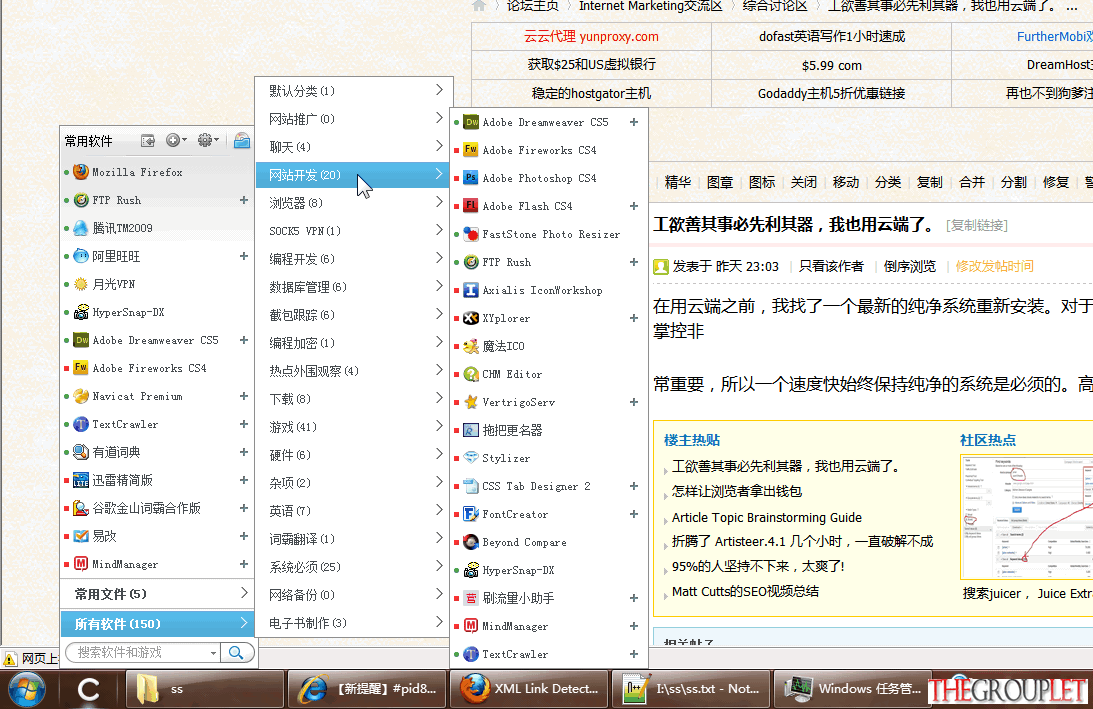
Task: Click the magnifier search button in the launcher
Action: click(x=236, y=653)
